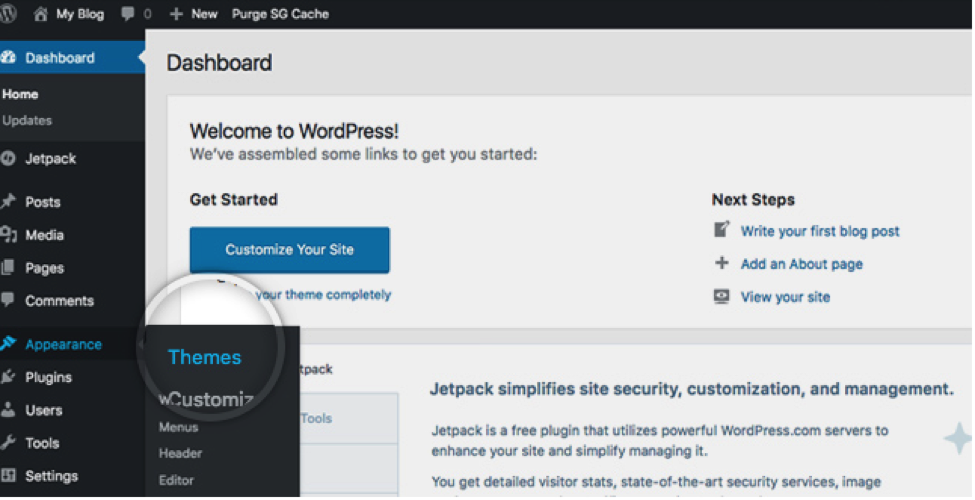The width and height of the screenshot is (975, 500).
Task: Click the Dashboard page heading
Action: (x=219, y=63)
